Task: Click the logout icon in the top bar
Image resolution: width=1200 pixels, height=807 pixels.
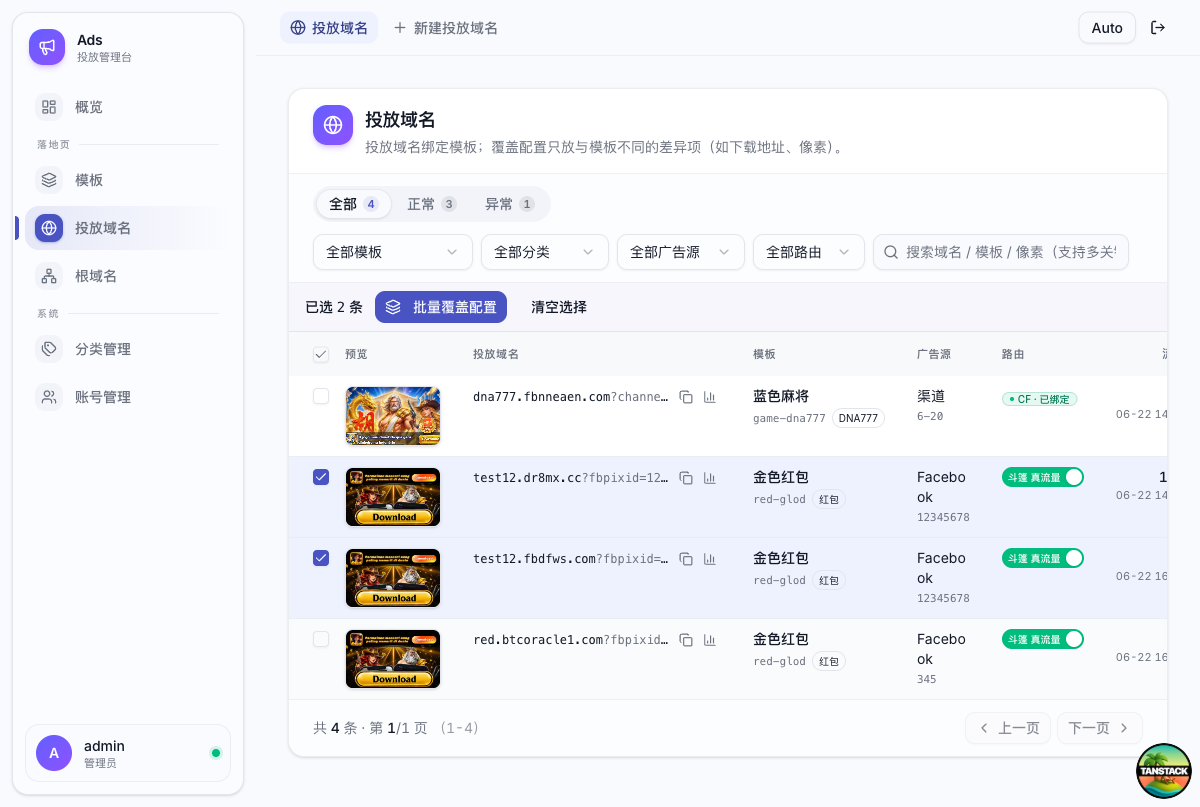Action: tap(1158, 28)
